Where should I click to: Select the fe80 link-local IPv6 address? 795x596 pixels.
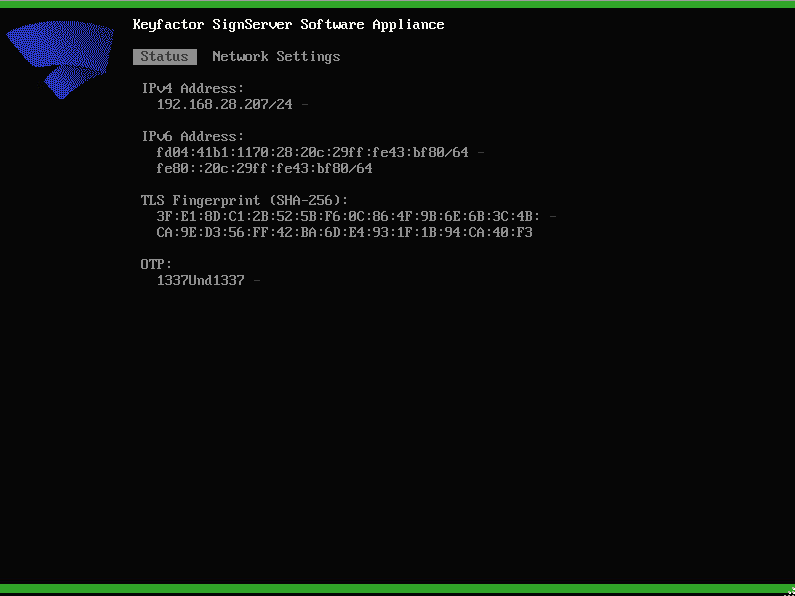click(264, 169)
